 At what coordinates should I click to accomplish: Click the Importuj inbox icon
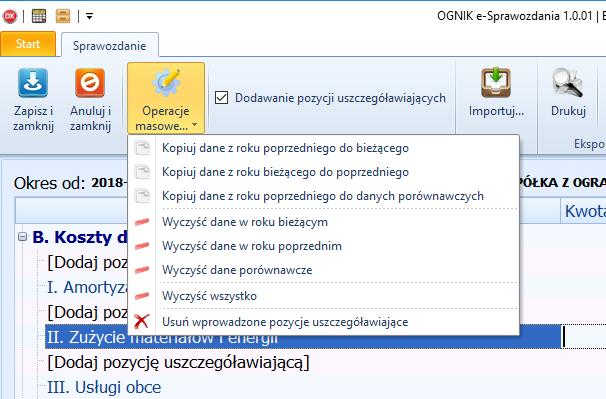[496, 82]
